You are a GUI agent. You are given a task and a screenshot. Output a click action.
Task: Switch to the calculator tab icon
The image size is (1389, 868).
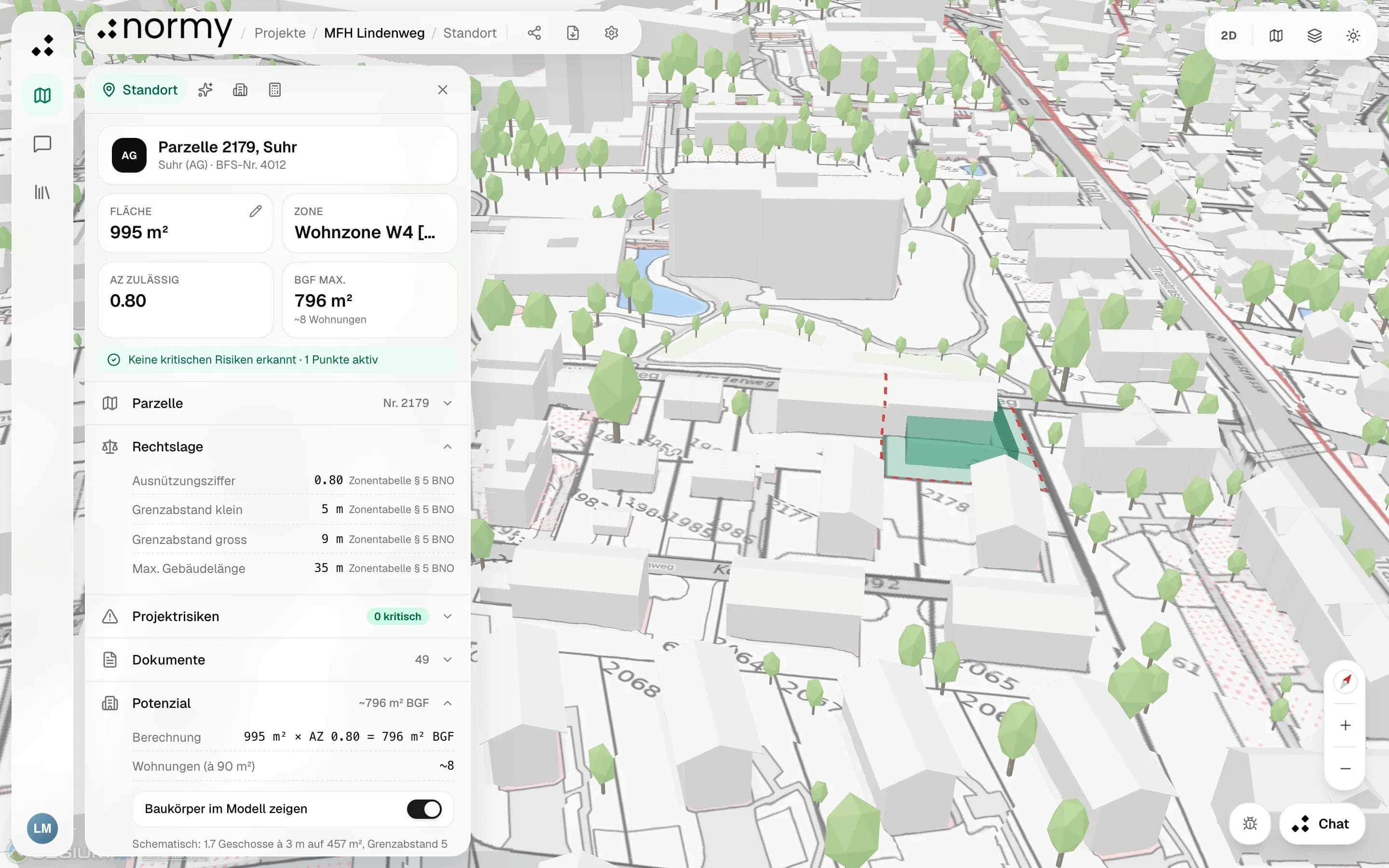(275, 90)
